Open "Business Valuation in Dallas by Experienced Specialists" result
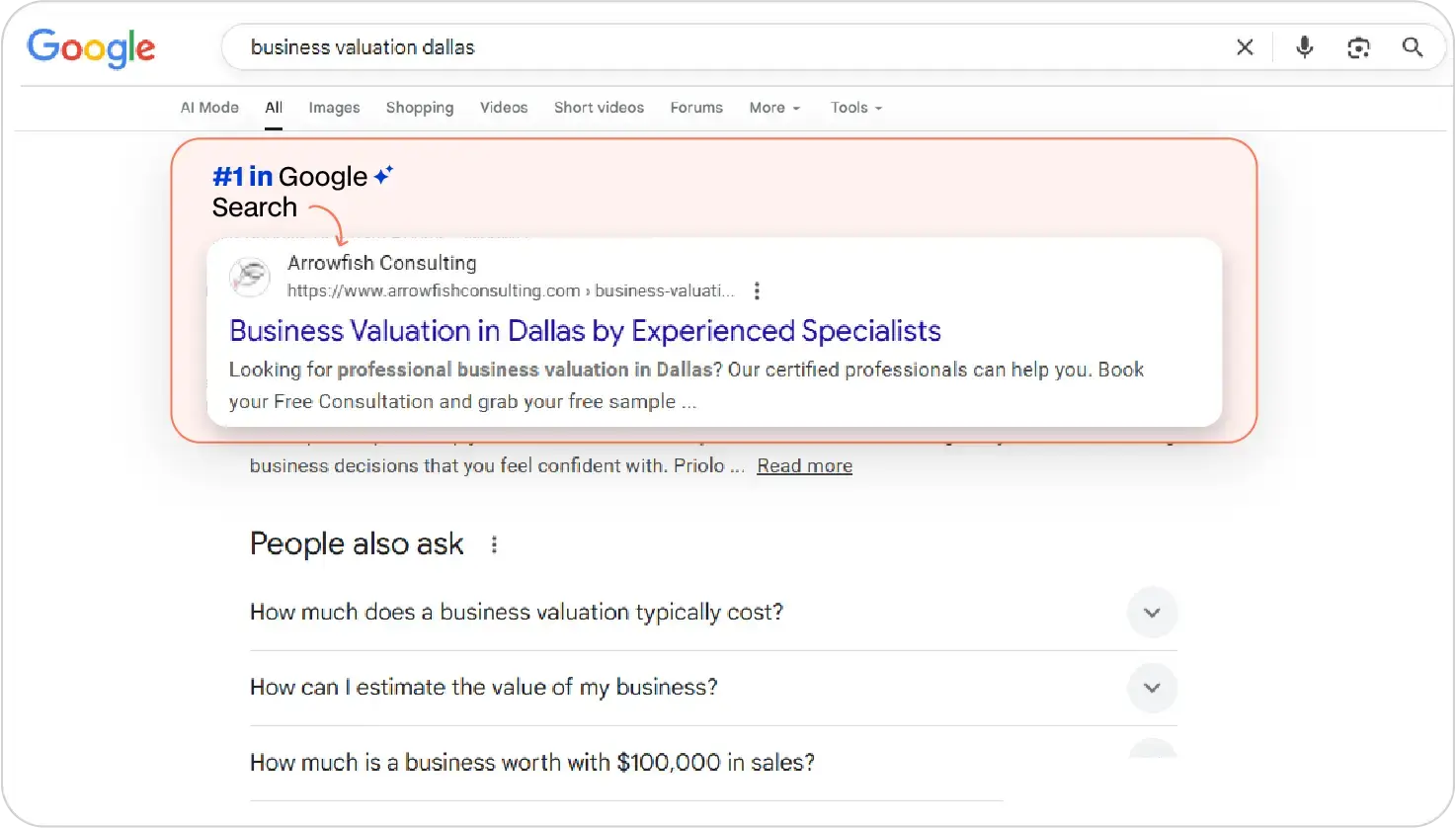Image resolution: width=1456 pixels, height=828 pixels. pos(585,331)
